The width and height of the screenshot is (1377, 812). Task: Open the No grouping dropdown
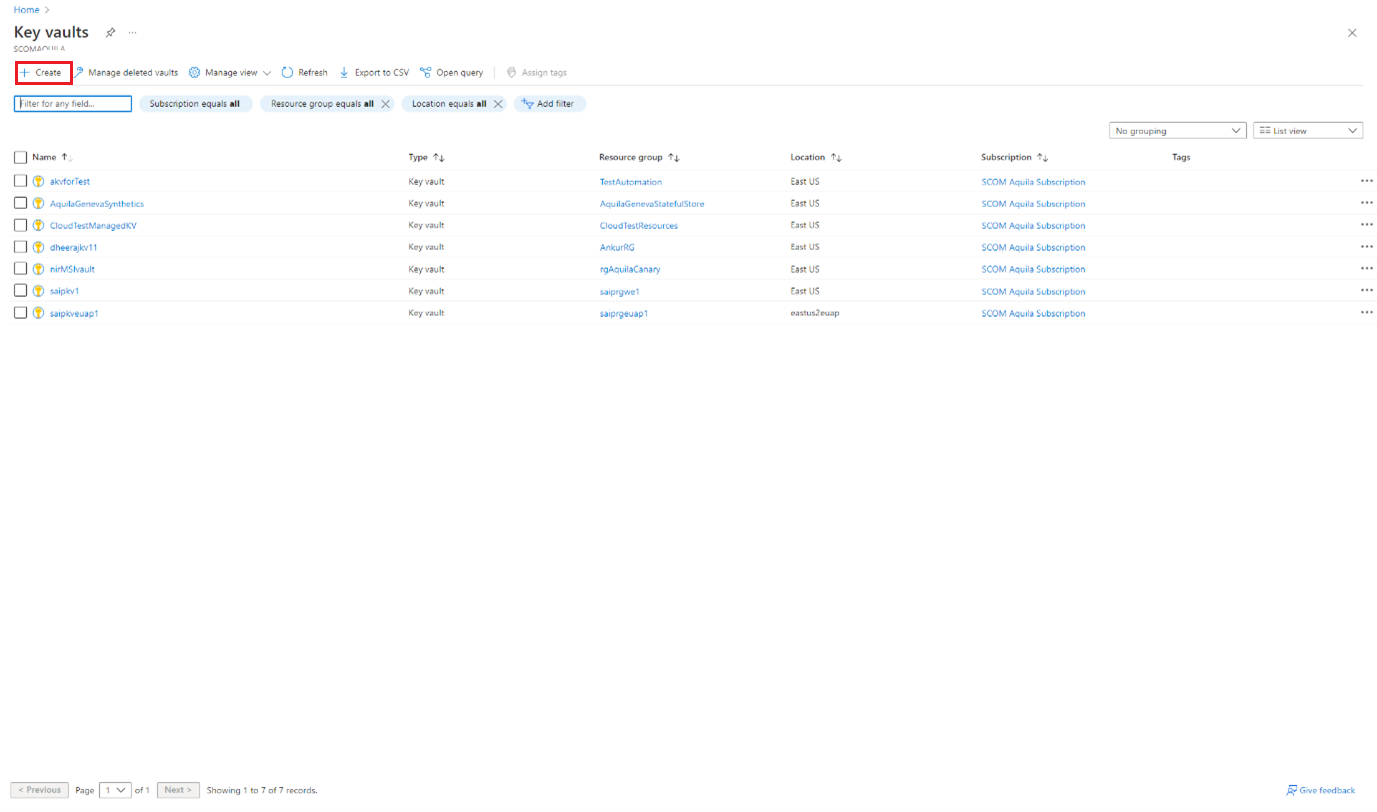[1178, 131]
